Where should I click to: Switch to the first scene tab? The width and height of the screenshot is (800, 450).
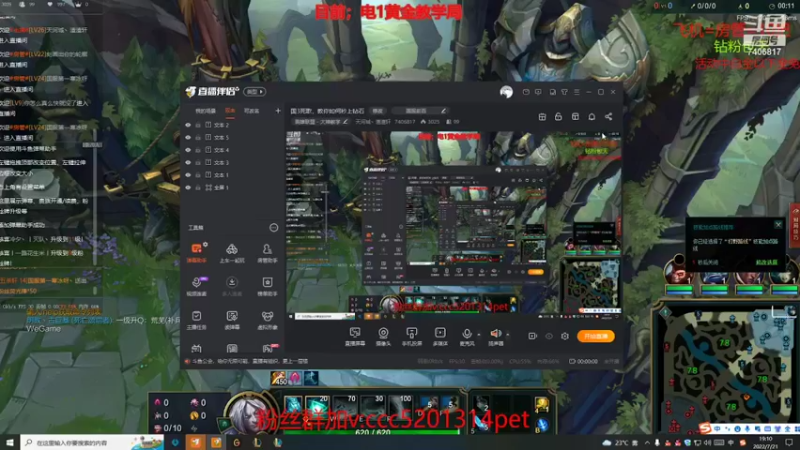[205, 111]
